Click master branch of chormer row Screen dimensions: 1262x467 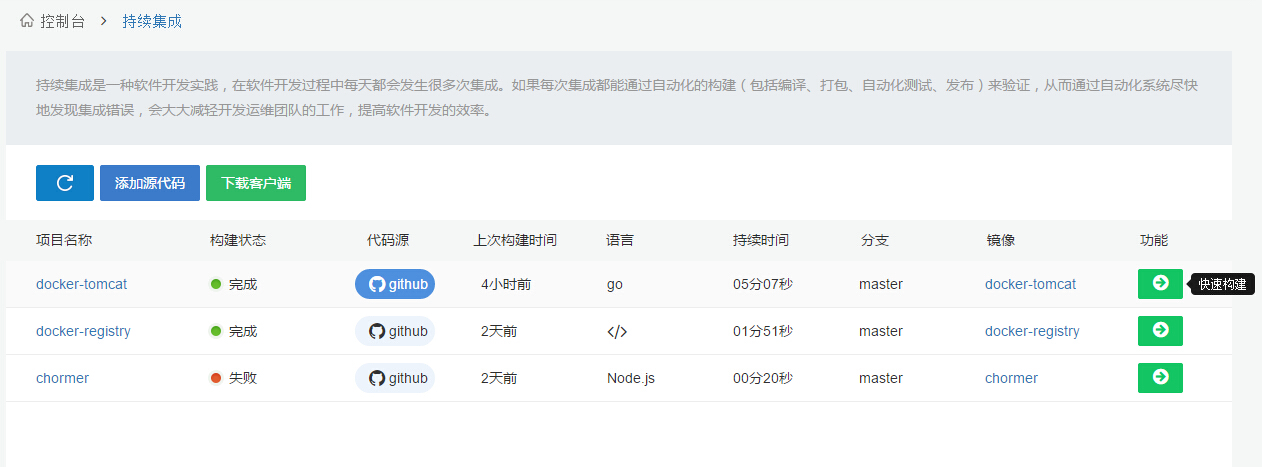point(881,378)
